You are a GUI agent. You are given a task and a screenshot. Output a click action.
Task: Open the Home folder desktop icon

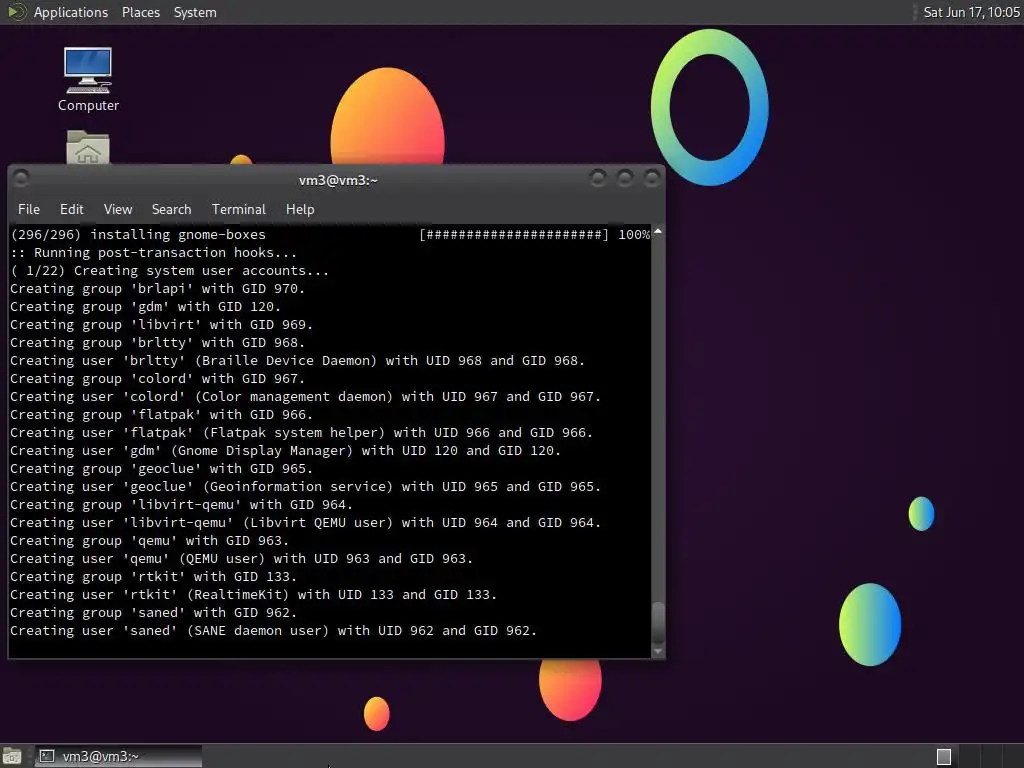point(88,148)
